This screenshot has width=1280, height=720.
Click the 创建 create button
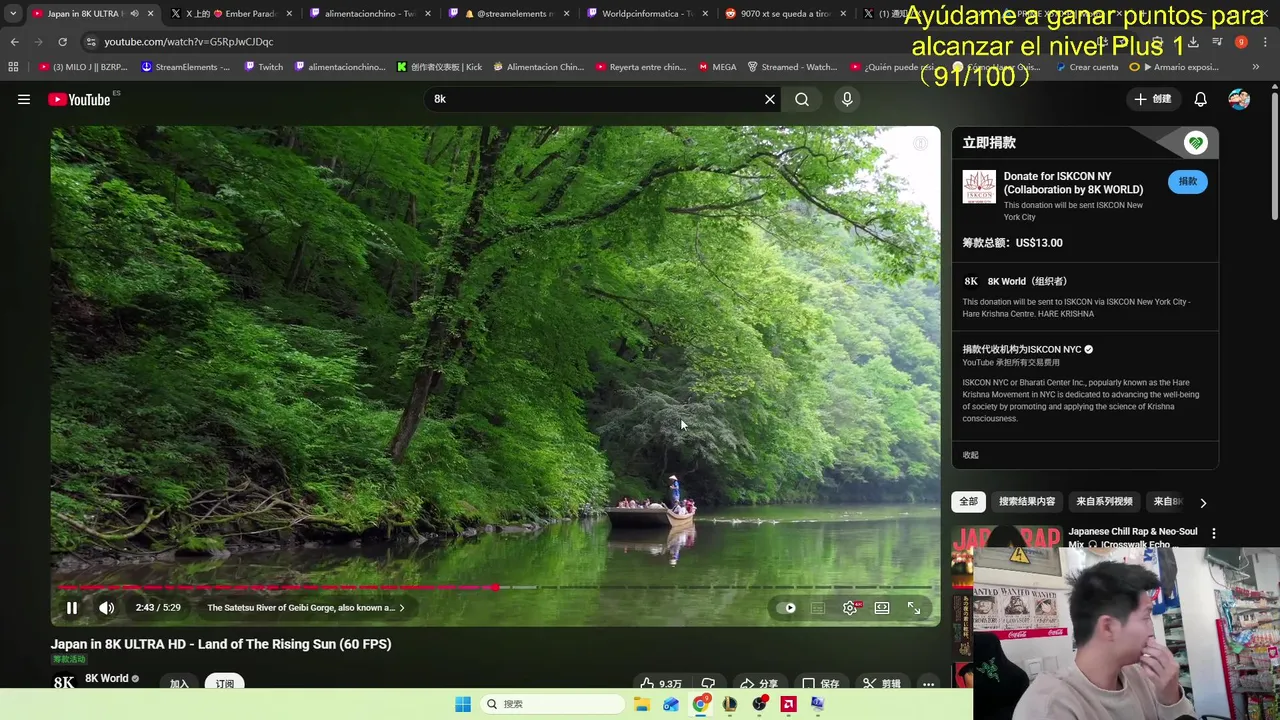coord(1152,99)
